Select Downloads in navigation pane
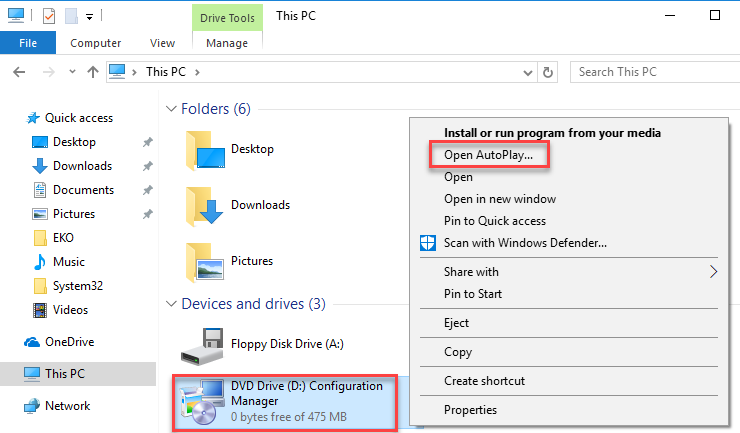Image resolution: width=740 pixels, height=433 pixels. (x=83, y=166)
